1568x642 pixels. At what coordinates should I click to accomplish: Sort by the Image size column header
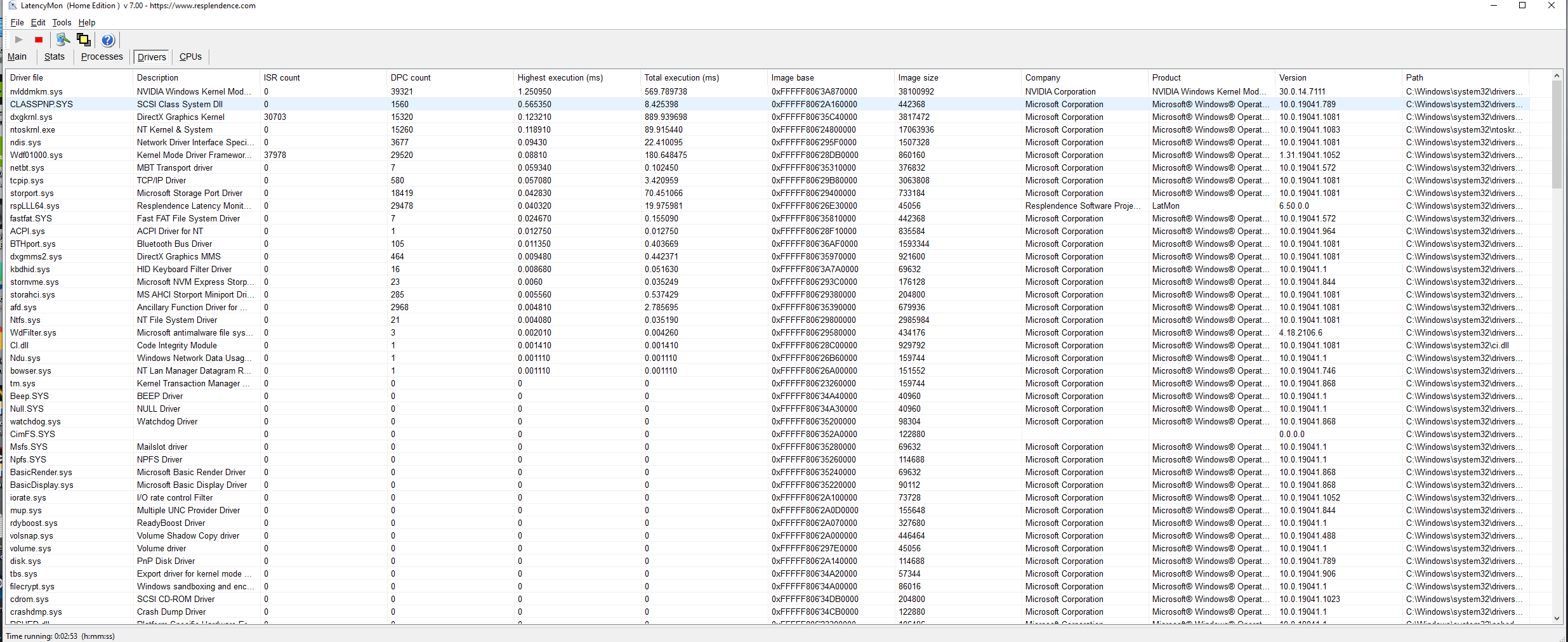(x=958, y=77)
